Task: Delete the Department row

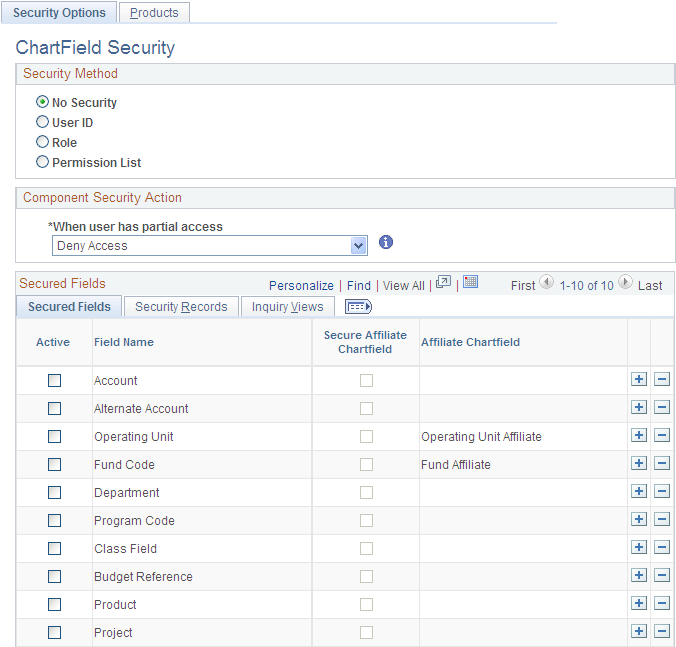Action: 661,491
